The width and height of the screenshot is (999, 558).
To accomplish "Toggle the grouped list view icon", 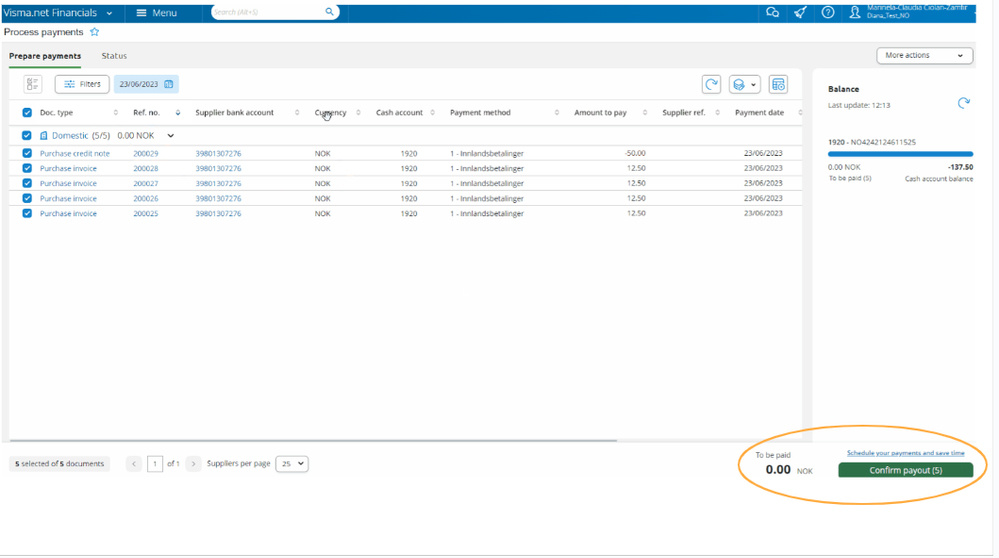I will coord(32,84).
